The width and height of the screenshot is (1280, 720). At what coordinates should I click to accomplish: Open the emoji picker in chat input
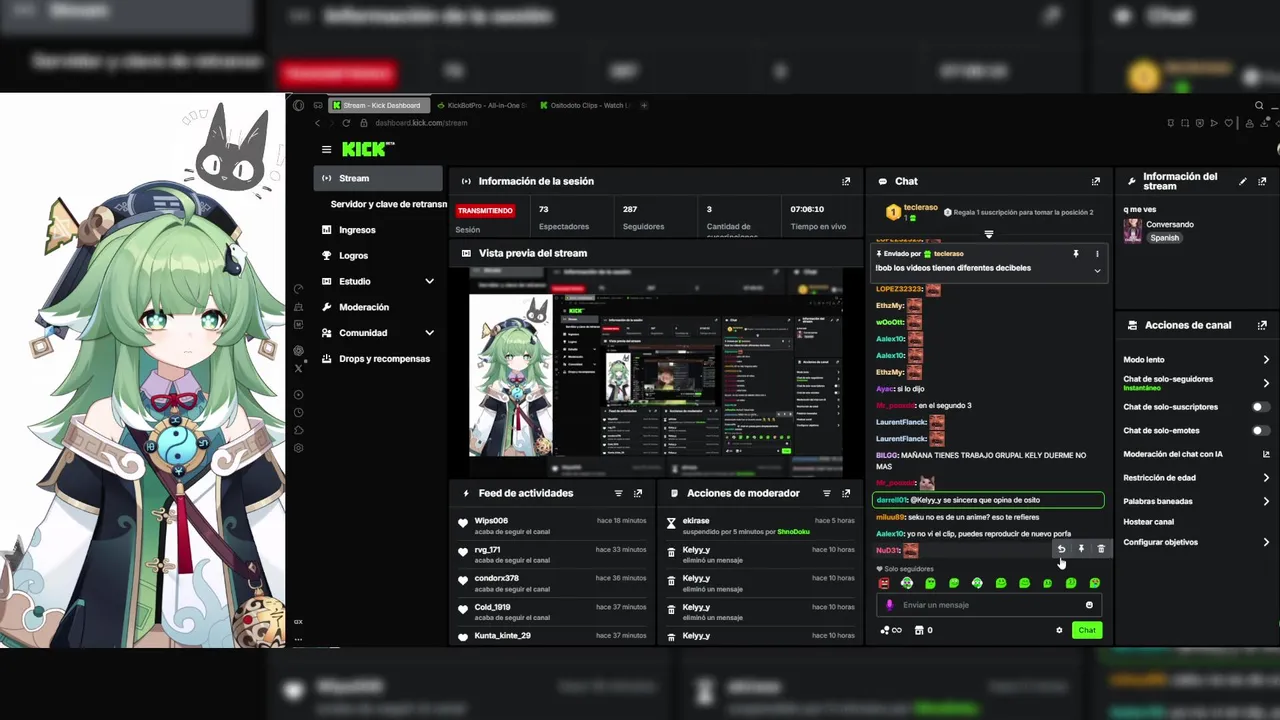point(1089,605)
